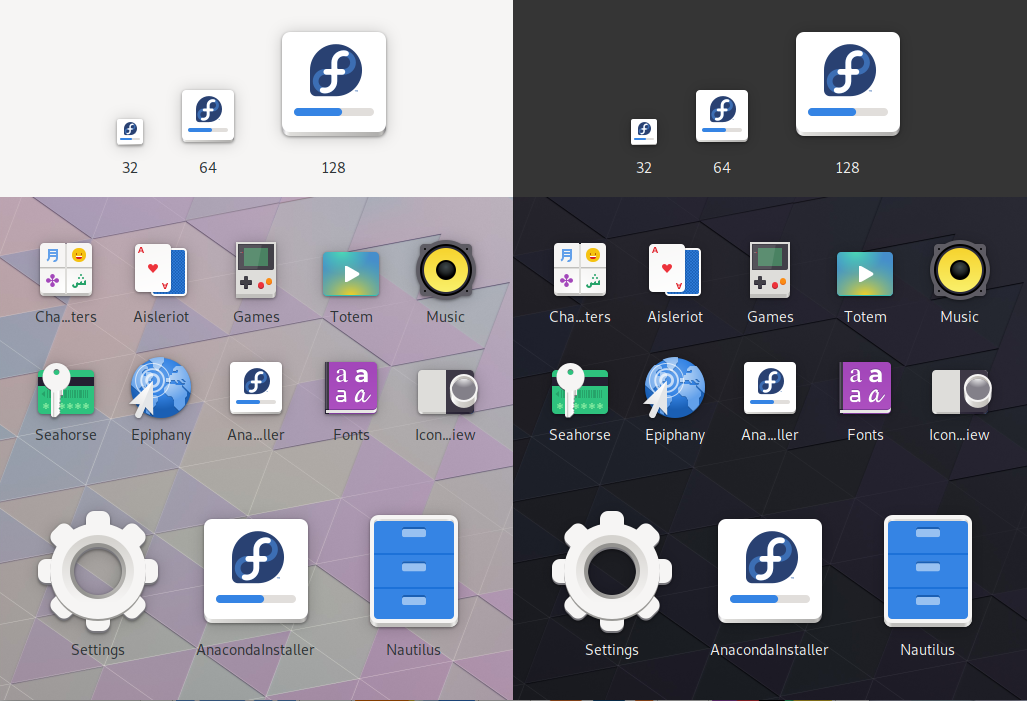Open the Epiphany globe icon in the dark panel

(x=675, y=388)
